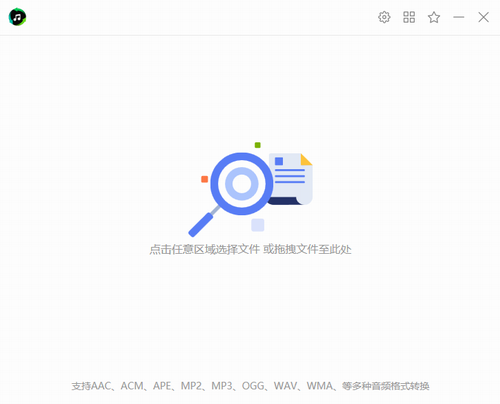Image resolution: width=500 pixels, height=404 pixels.
Task: Open settings via the gear icon
Action: (x=384, y=17)
